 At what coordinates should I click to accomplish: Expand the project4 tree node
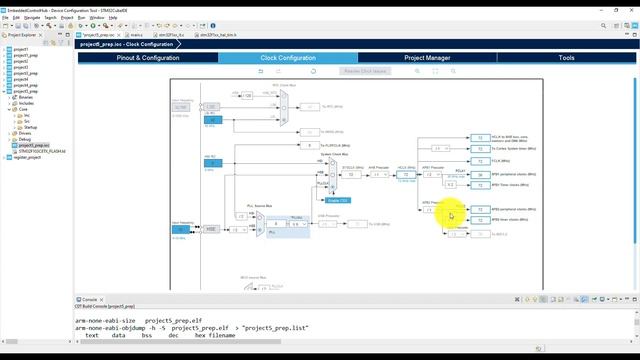[x=4, y=79]
